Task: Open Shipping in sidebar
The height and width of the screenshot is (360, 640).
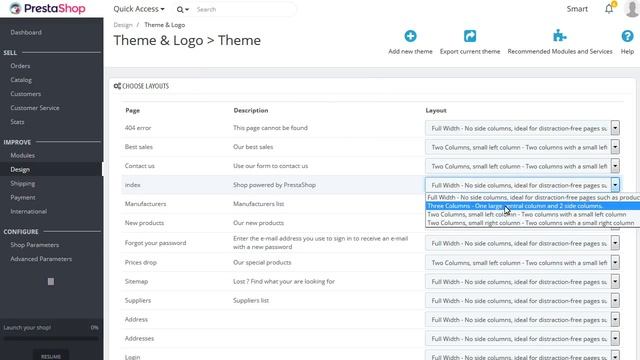Action: pyautogui.click(x=22, y=184)
